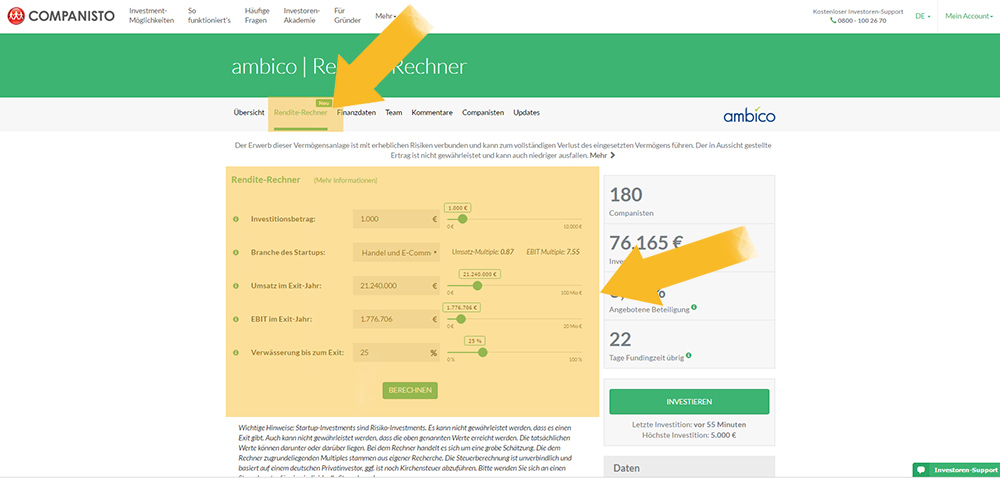
Task: Open Für Gründer menu item
Action: click(x=347, y=15)
